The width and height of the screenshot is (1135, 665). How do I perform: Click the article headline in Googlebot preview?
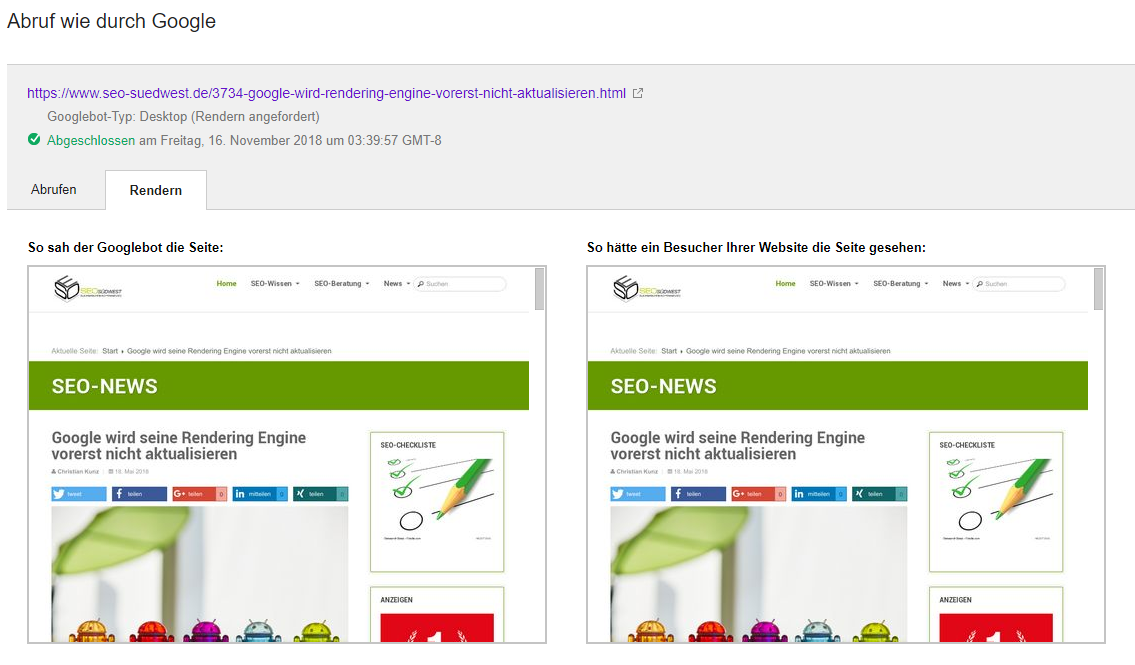pyautogui.click(x=179, y=446)
